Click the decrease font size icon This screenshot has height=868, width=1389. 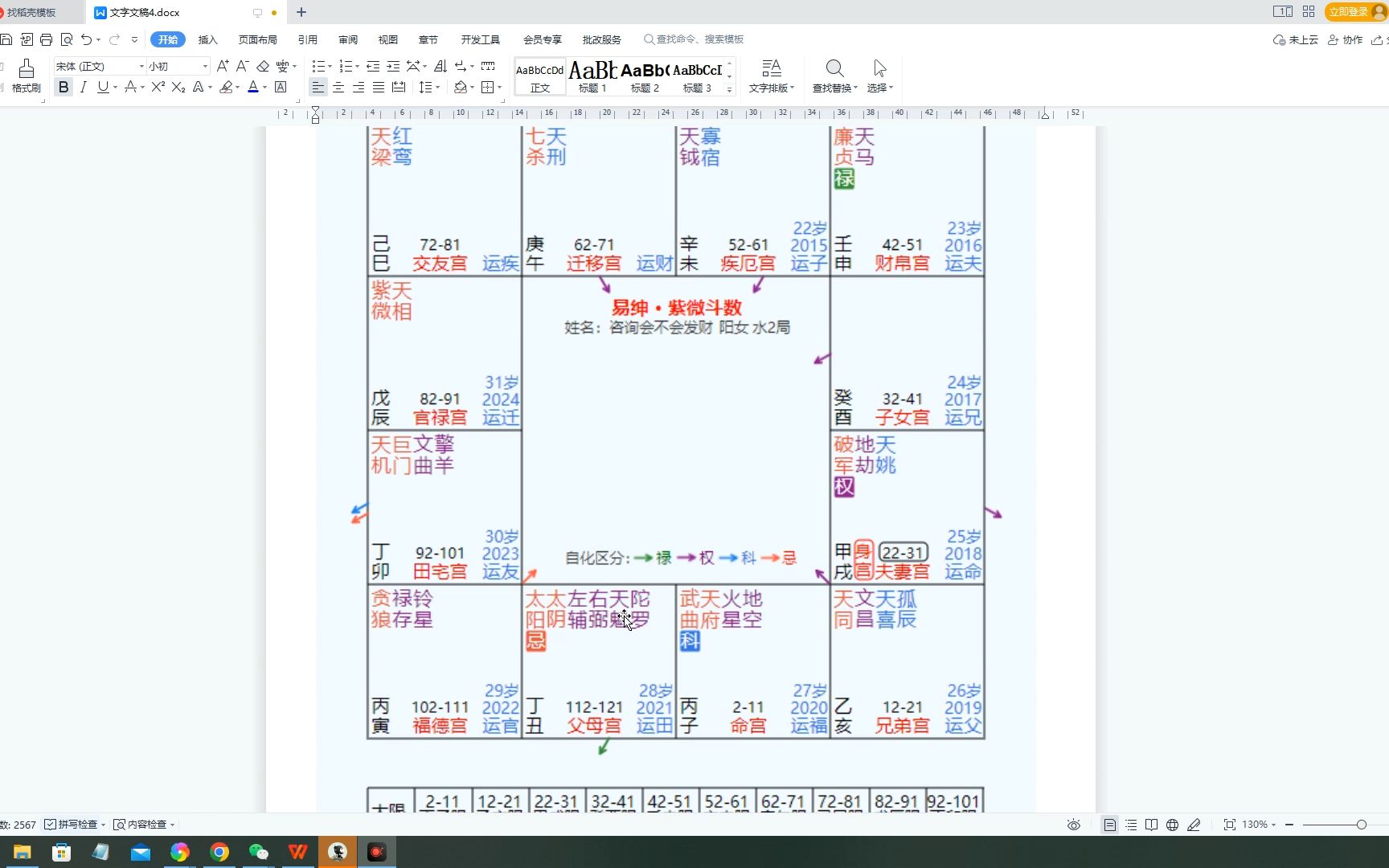242,66
